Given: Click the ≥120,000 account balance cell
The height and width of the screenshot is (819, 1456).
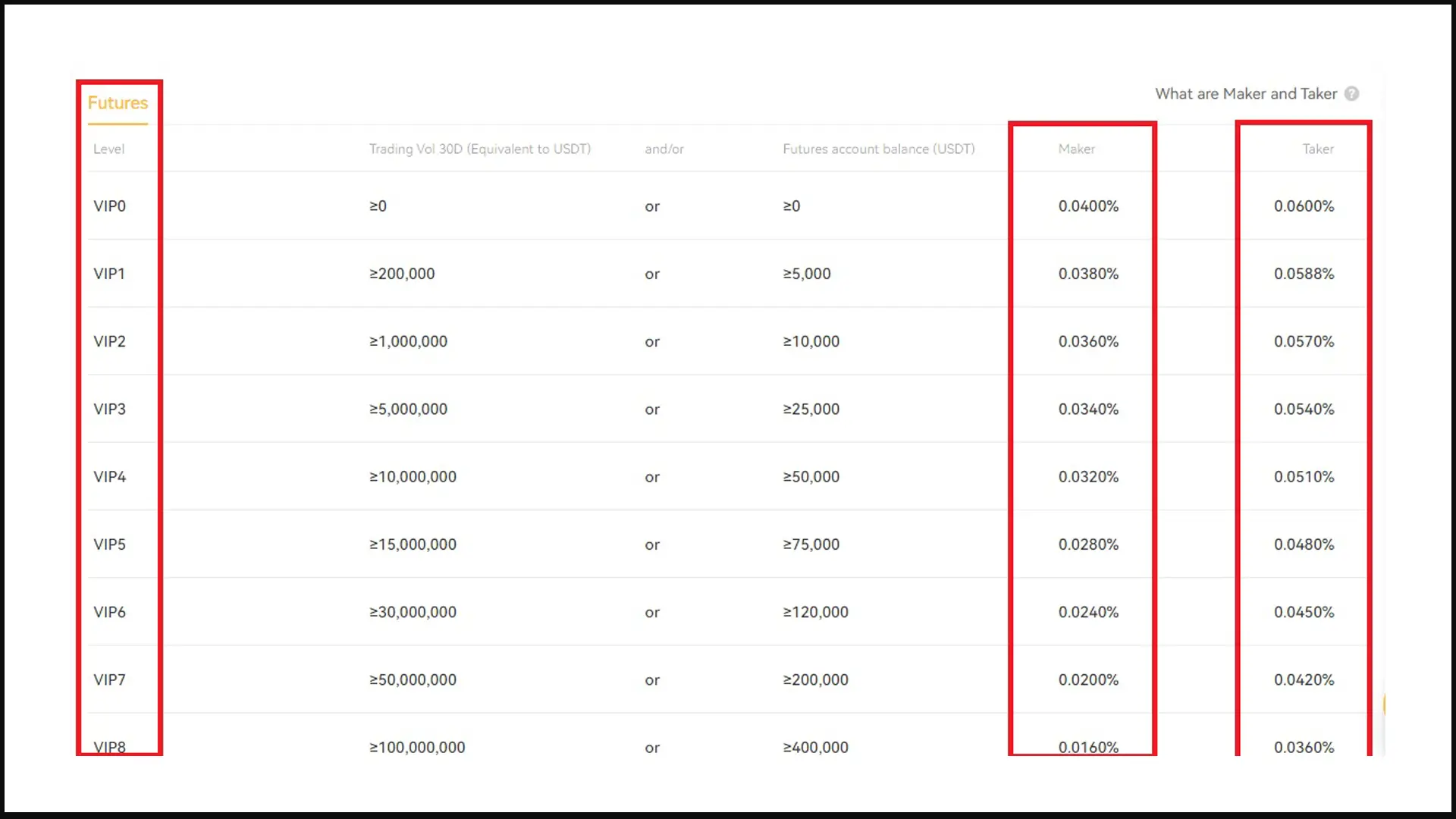Looking at the screenshot, I should [x=816, y=612].
